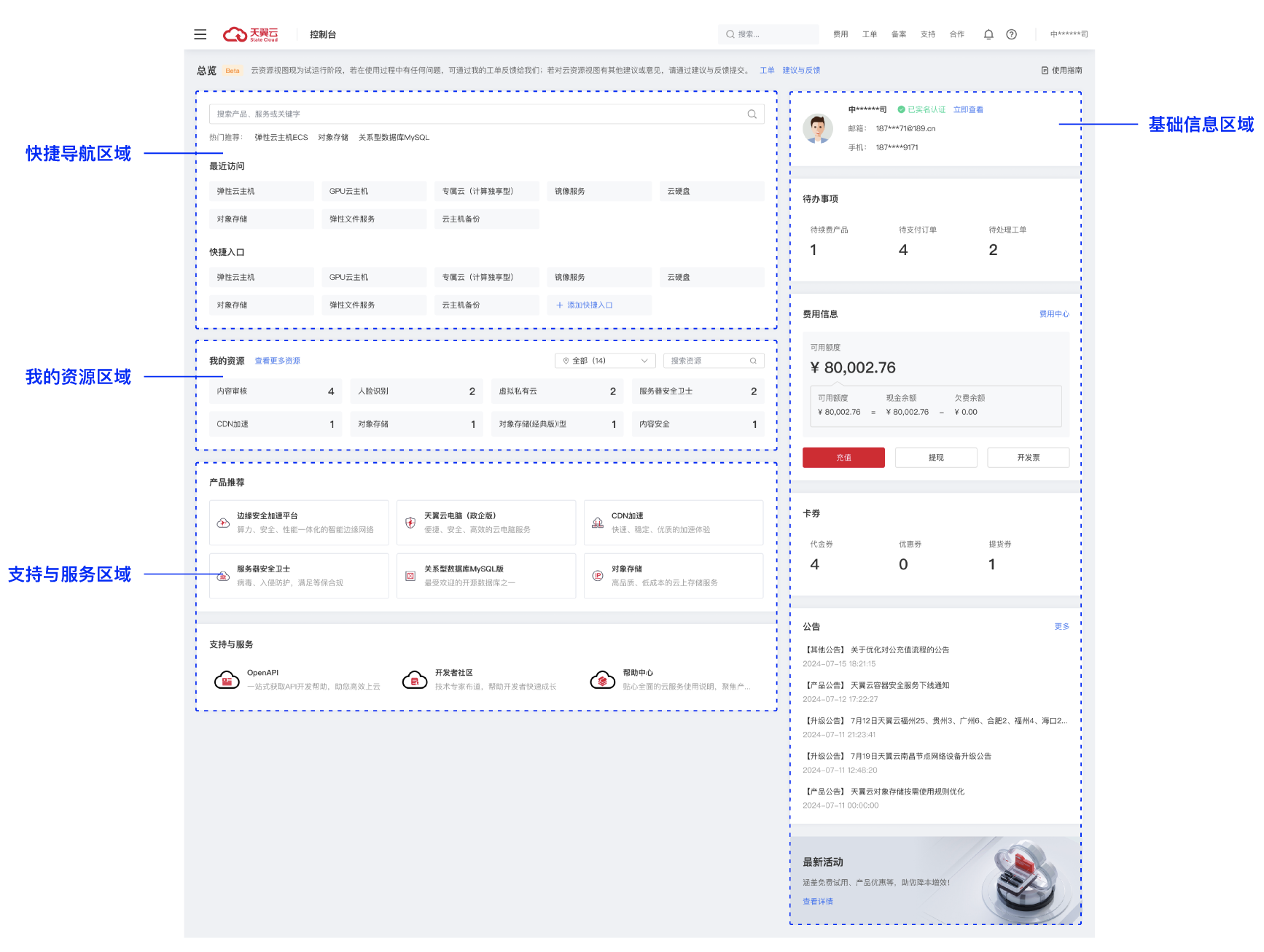
Task: Open 云主机备份 under 快捷入口
Action: (x=487, y=305)
